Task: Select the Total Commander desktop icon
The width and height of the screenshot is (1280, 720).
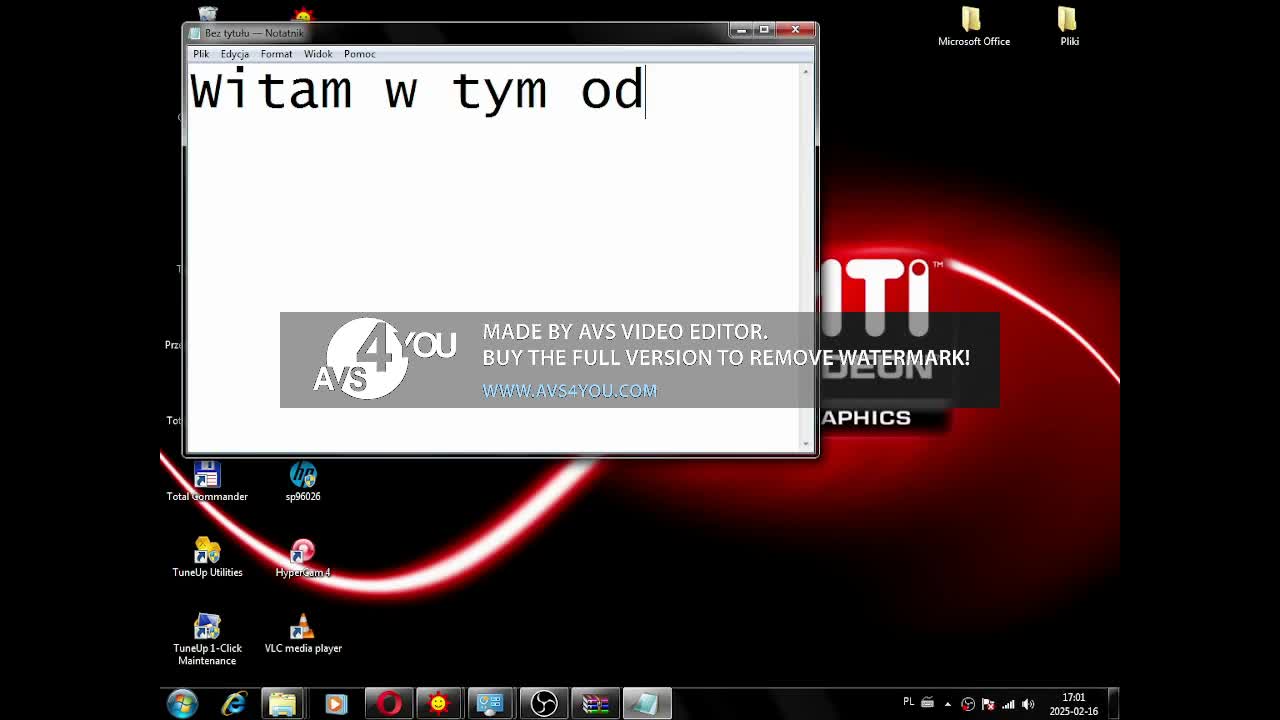Action: click(x=207, y=482)
